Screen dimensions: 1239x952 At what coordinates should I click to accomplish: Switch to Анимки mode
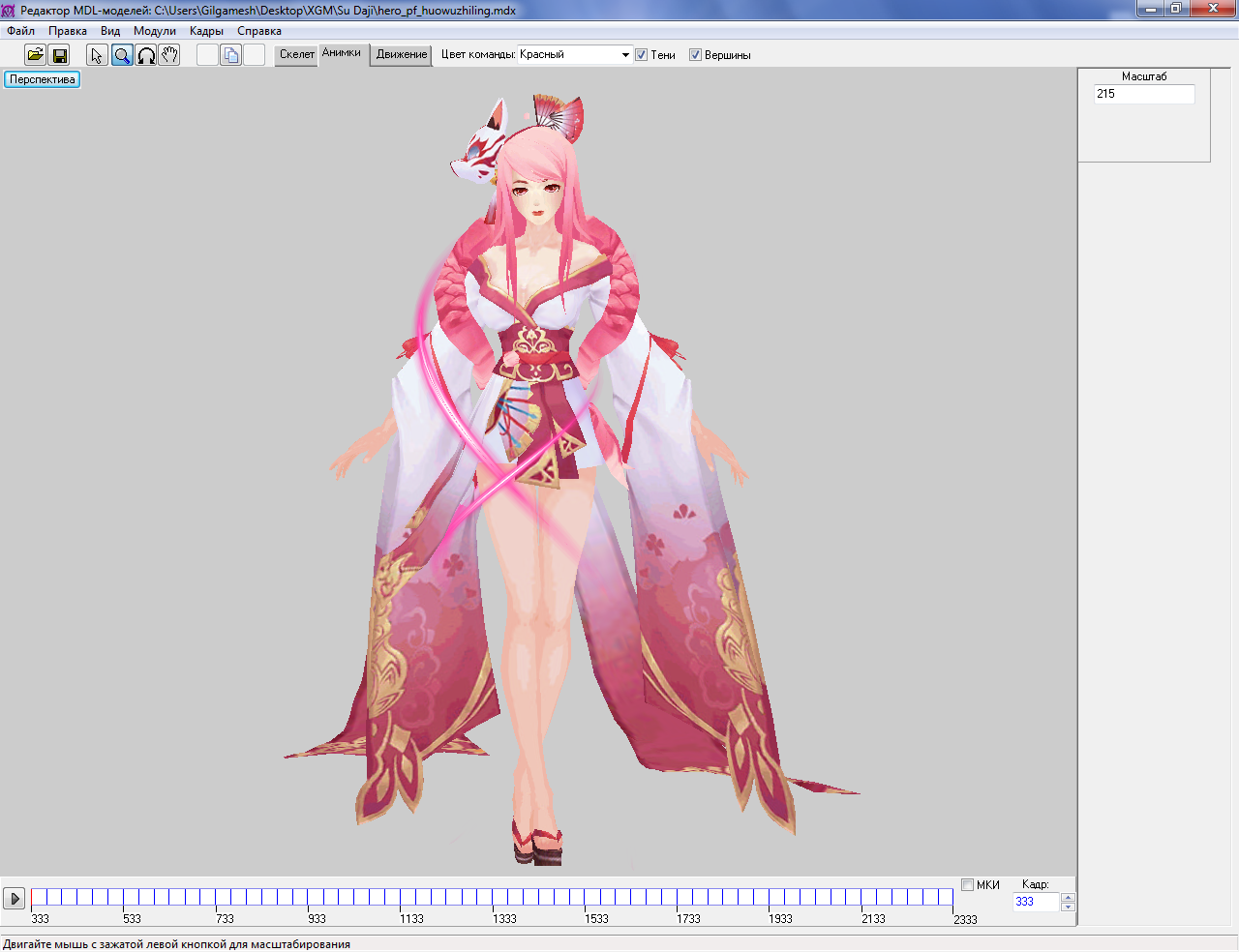tap(342, 54)
